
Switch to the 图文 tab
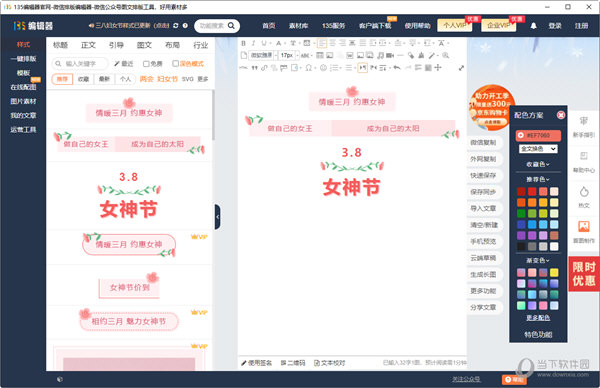coord(144,45)
